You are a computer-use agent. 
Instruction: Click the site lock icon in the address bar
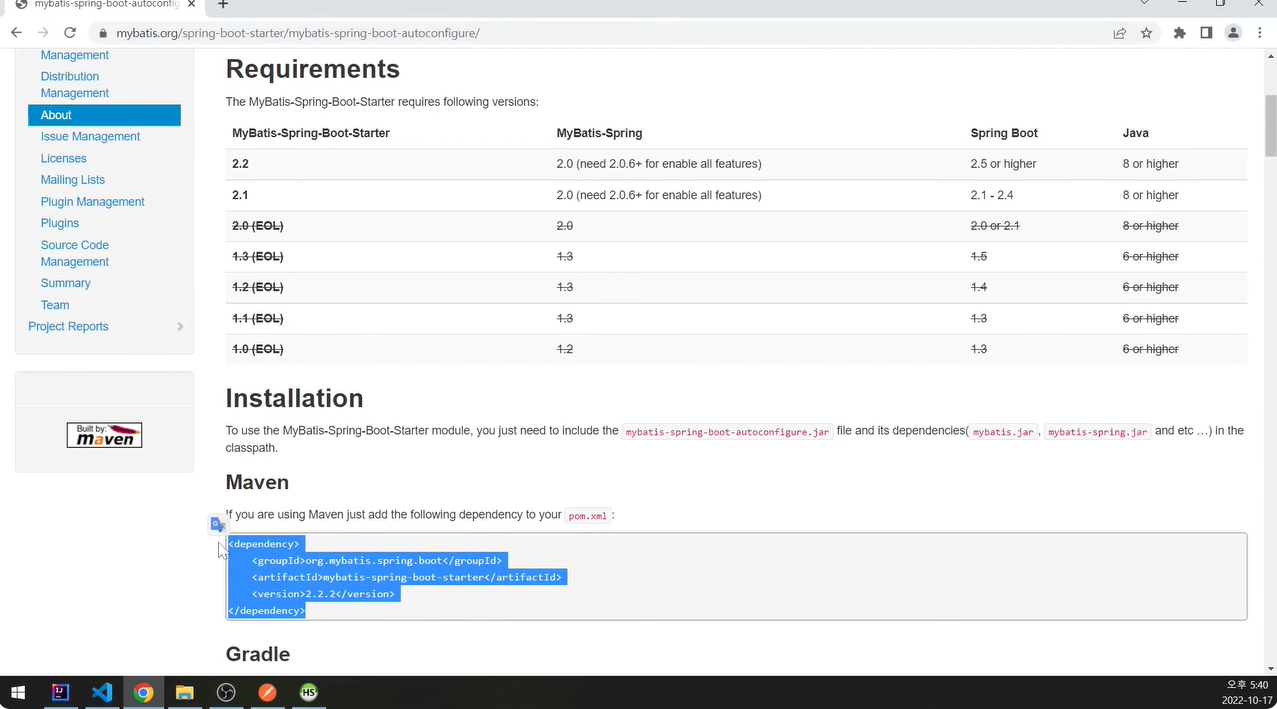pos(103,33)
